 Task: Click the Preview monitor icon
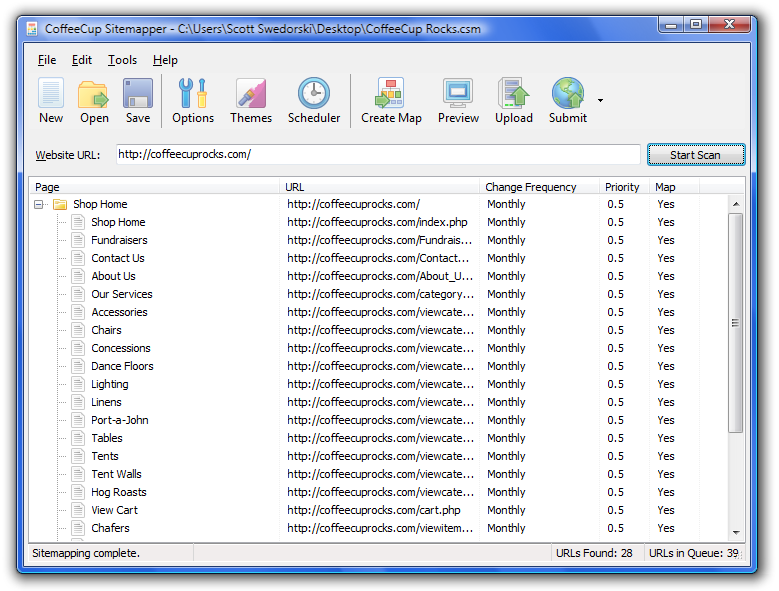point(458,93)
